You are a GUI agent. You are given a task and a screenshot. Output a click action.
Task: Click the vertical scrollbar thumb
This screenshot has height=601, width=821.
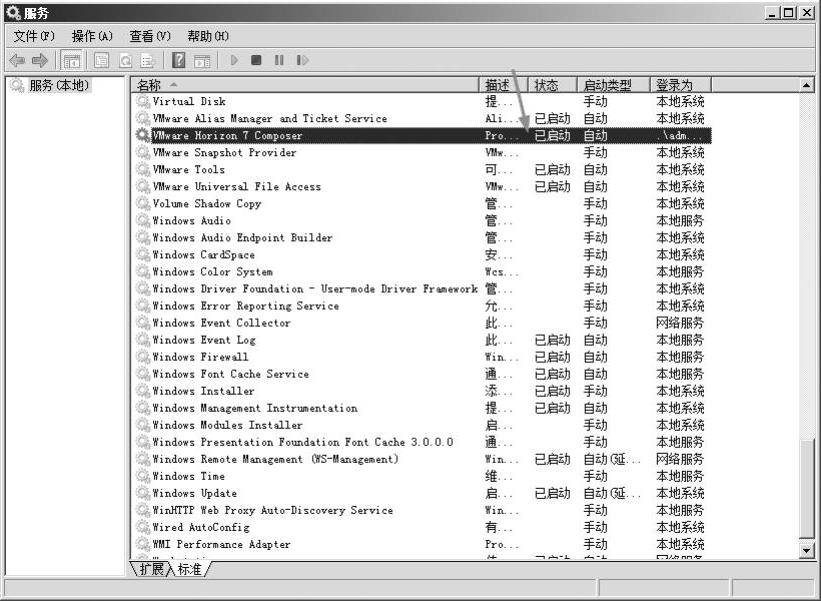[x=806, y=488]
